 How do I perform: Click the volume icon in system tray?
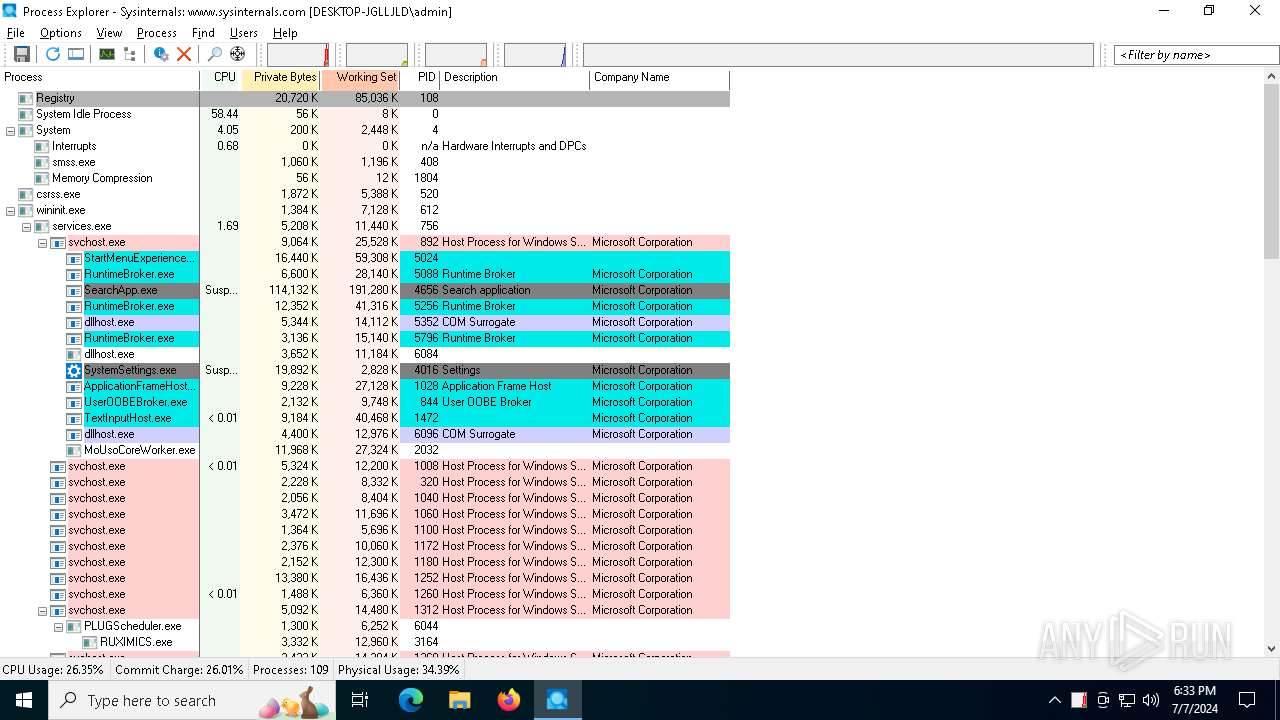pyautogui.click(x=1151, y=700)
